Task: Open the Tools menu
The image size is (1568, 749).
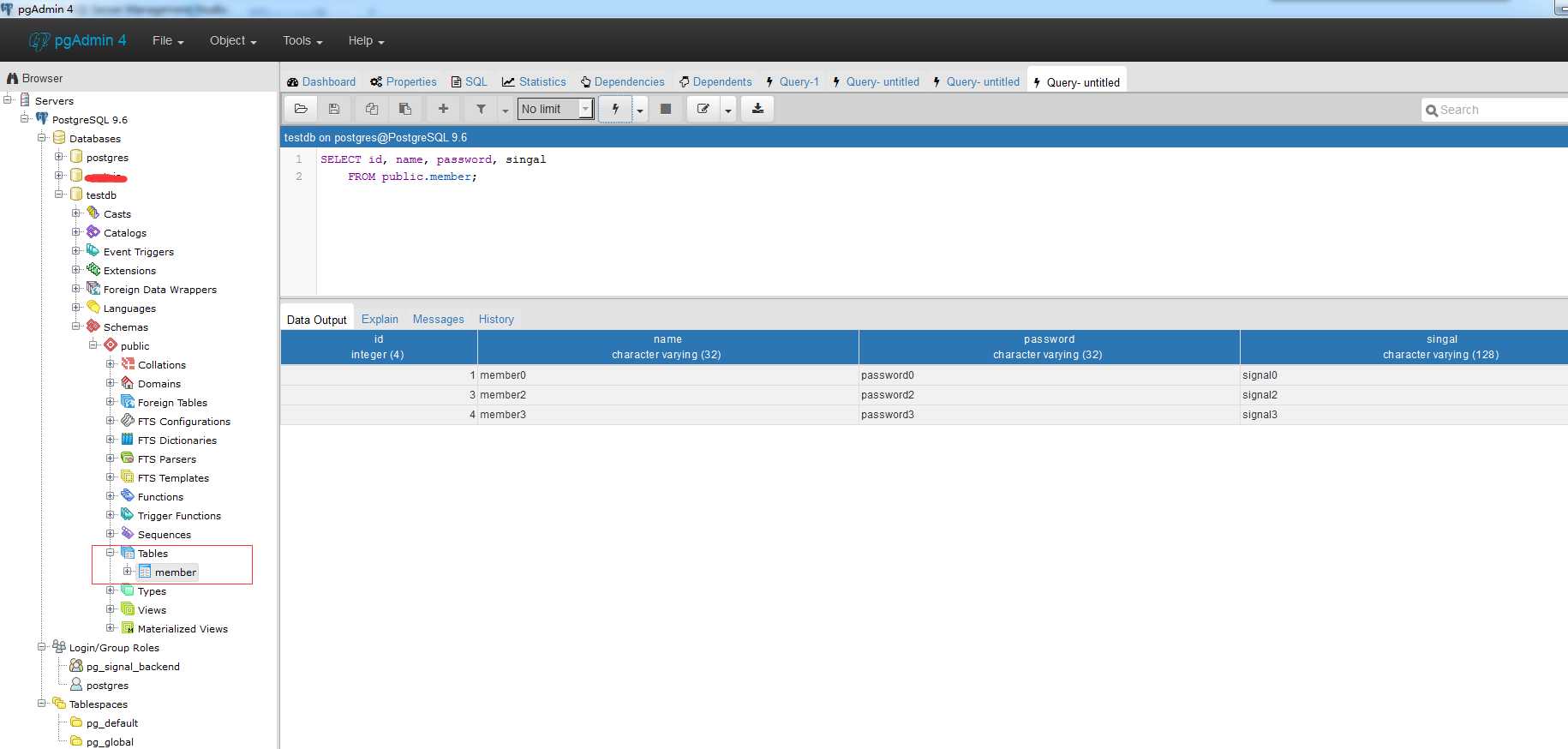Action: [x=302, y=40]
